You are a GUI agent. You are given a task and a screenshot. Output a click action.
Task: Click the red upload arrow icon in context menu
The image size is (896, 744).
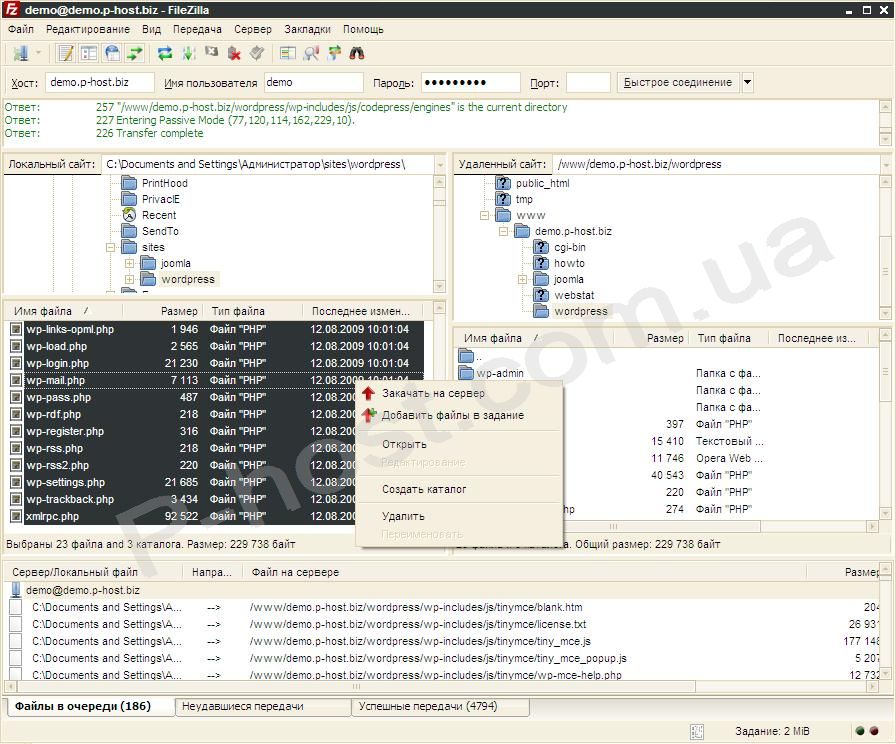click(x=369, y=393)
